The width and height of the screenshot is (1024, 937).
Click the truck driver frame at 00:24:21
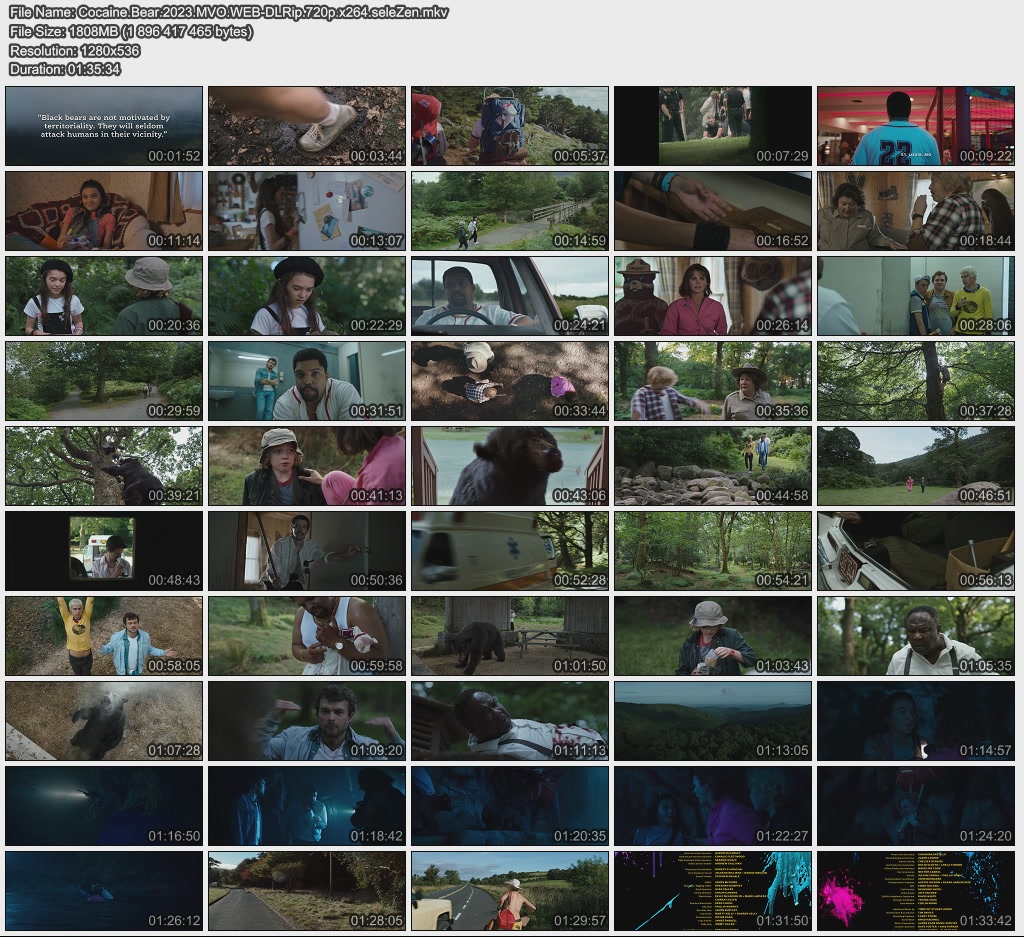click(510, 296)
